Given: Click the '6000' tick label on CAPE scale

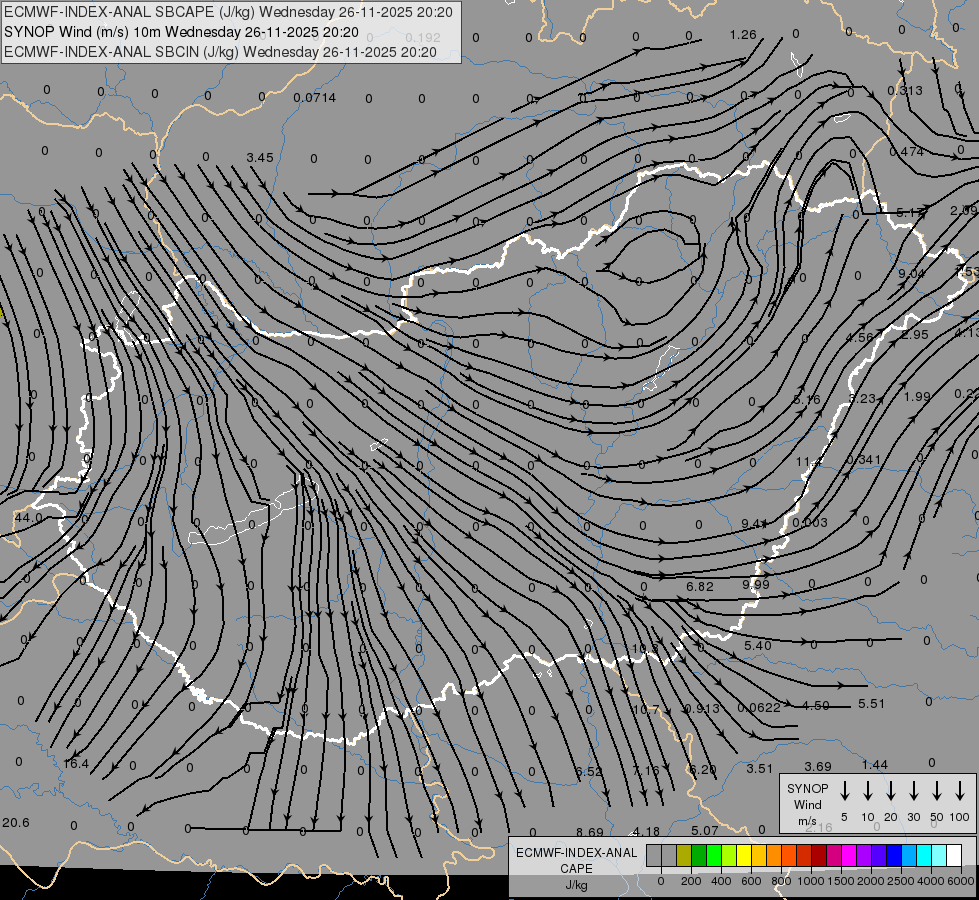Looking at the screenshot, I should tap(960, 881).
